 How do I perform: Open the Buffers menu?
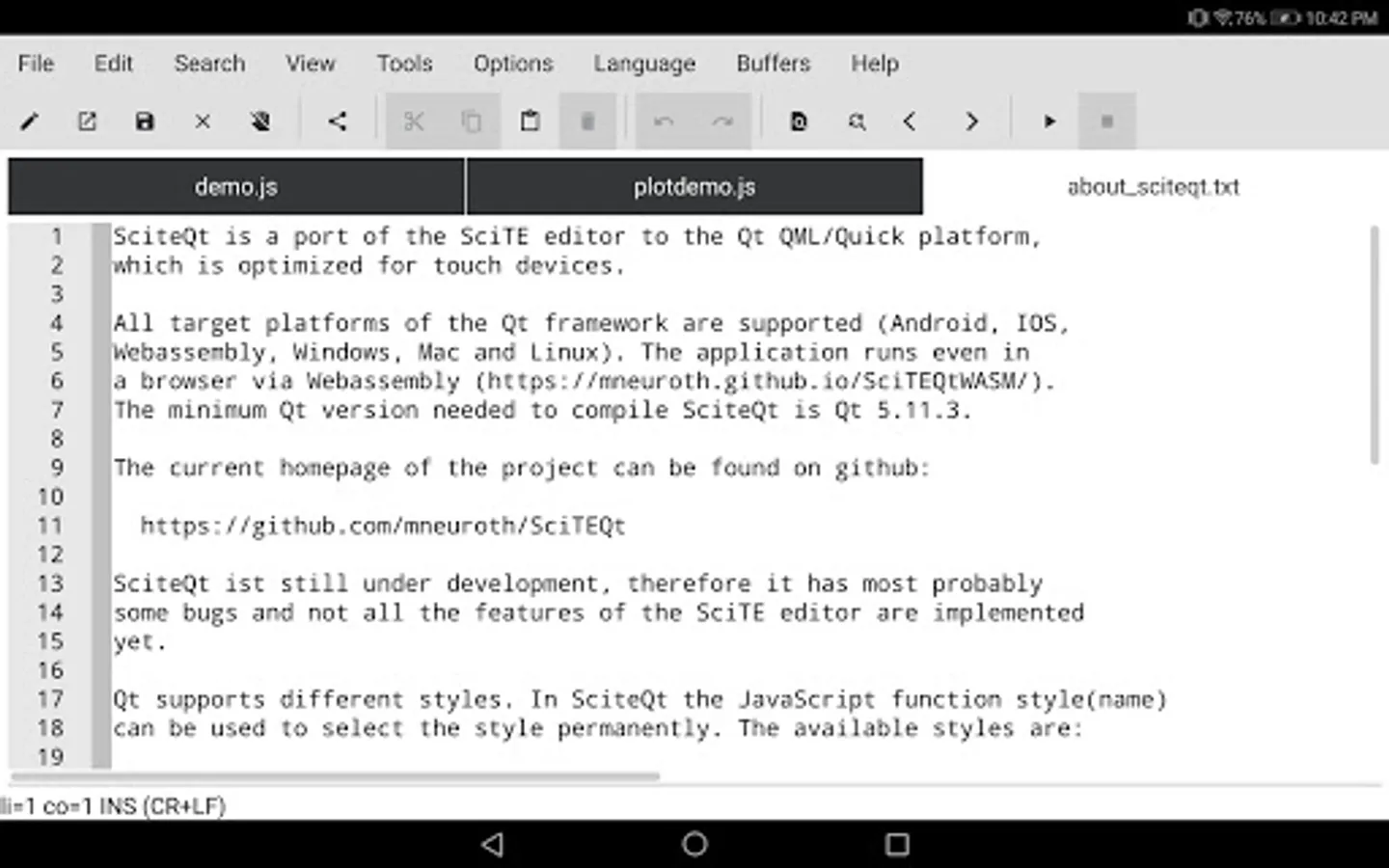[774, 64]
